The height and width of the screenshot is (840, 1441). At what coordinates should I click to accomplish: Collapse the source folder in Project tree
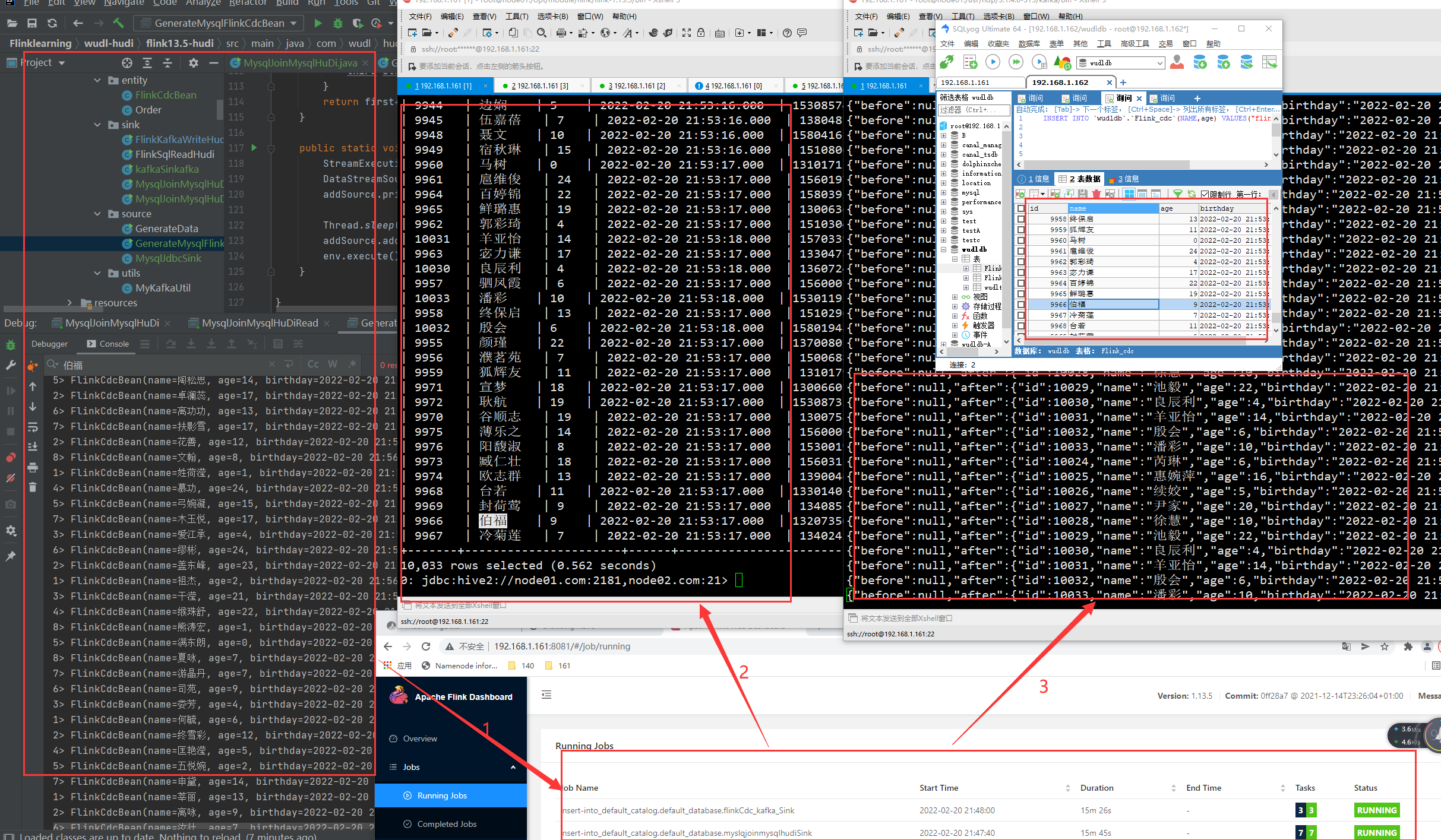[x=97, y=214]
